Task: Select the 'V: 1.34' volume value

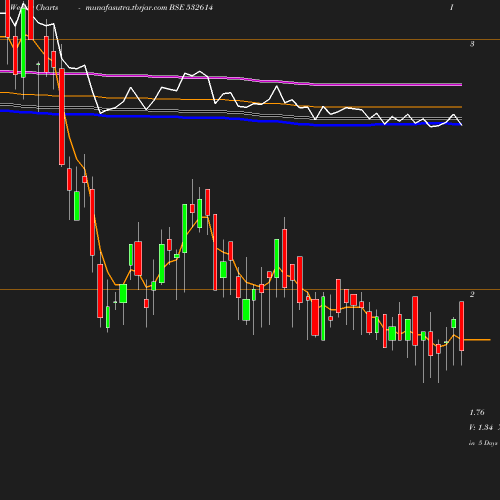Action: [481, 427]
